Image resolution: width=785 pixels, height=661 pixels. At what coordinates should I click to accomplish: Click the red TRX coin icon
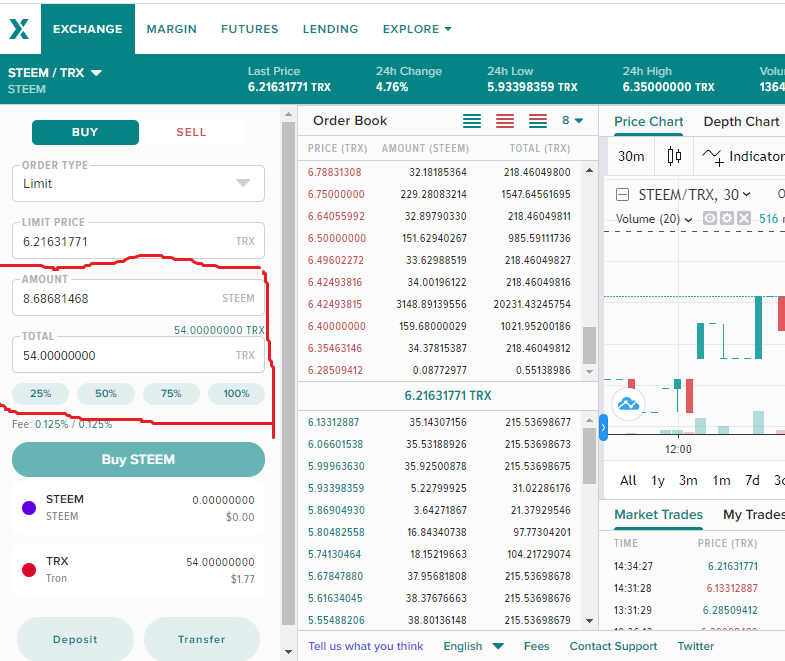(29, 570)
